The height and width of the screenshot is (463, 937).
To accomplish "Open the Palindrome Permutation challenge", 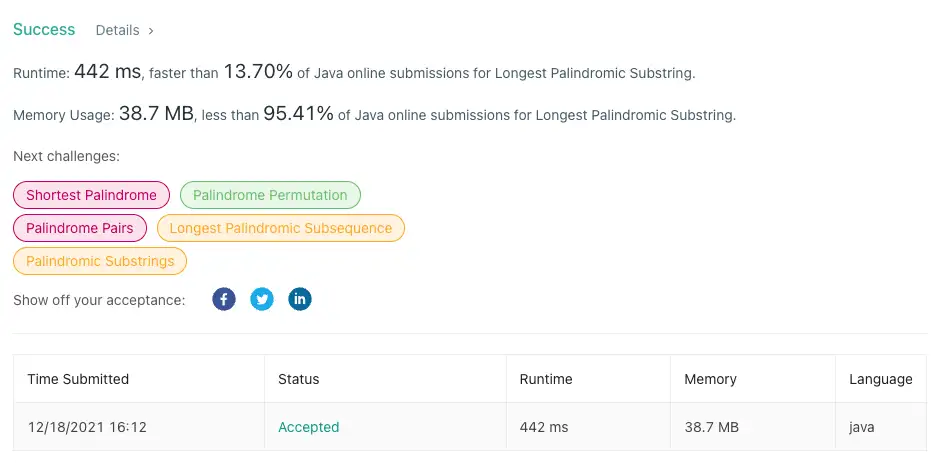I will click(270, 195).
